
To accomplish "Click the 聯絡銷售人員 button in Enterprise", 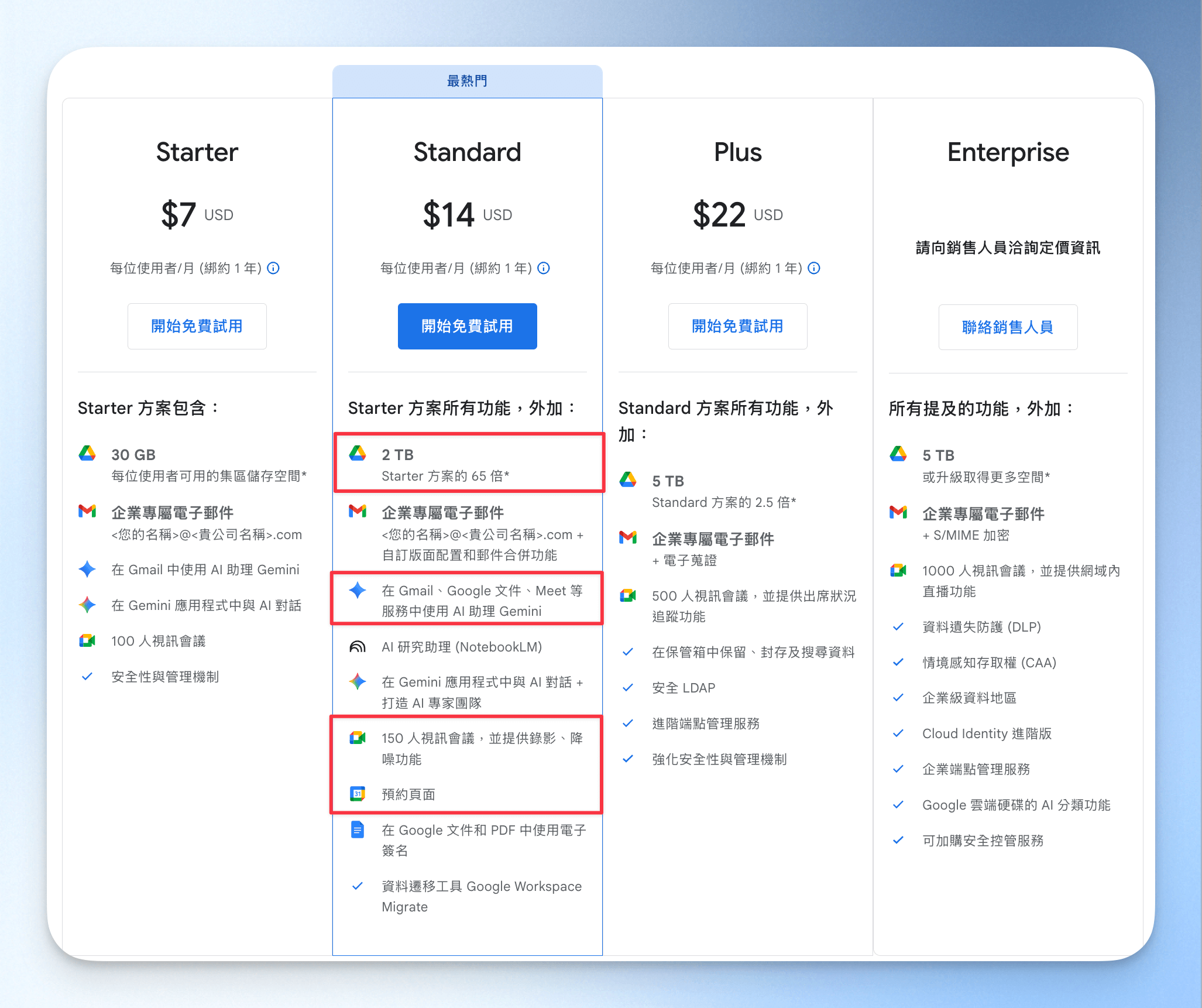I will click(1008, 327).
